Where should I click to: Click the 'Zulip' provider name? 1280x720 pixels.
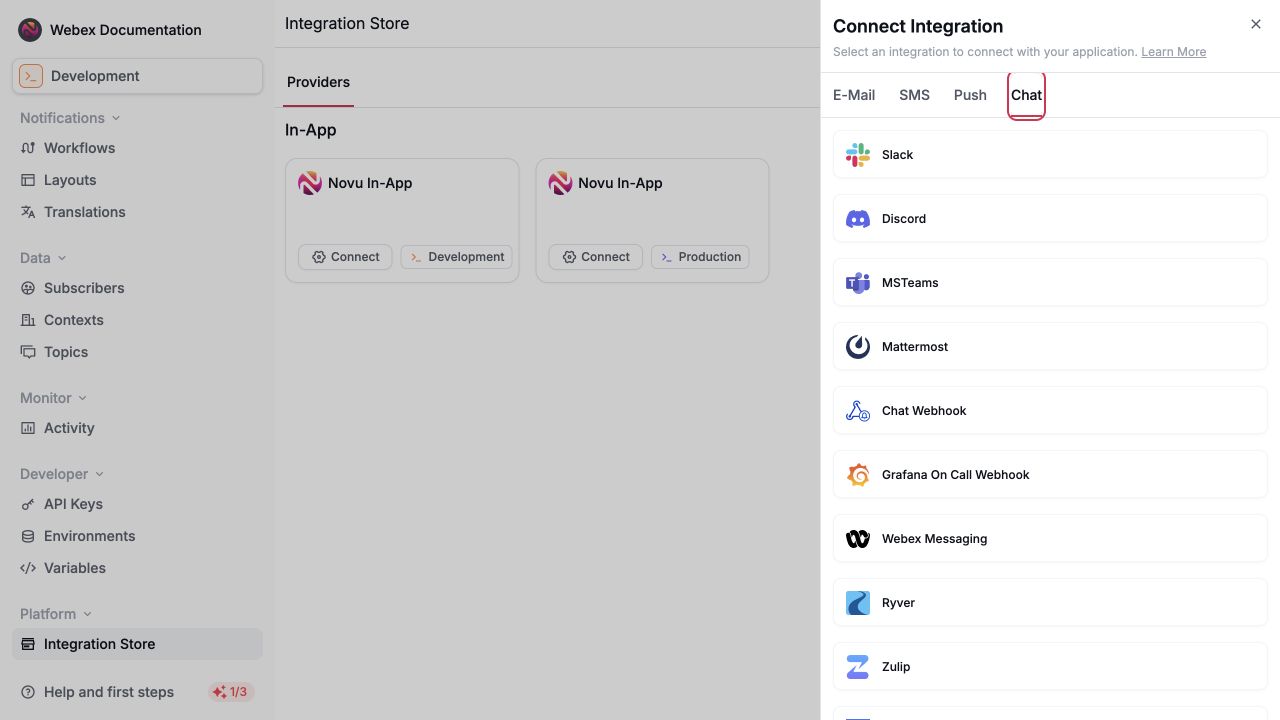[896, 667]
